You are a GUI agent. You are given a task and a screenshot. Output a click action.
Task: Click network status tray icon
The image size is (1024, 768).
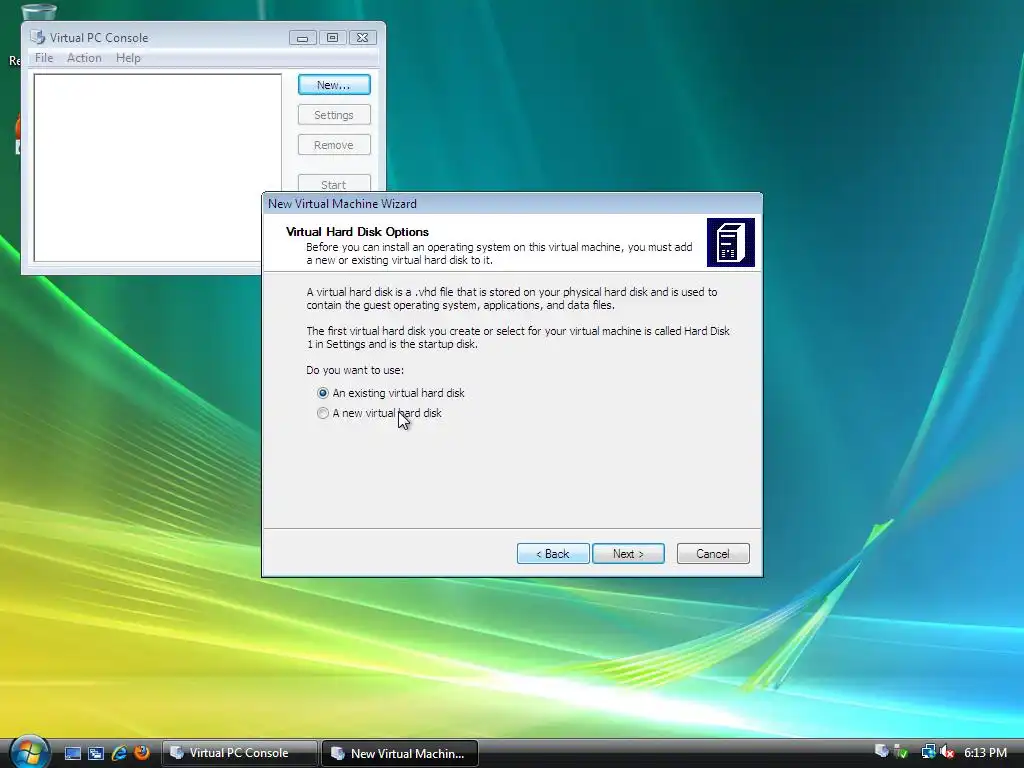(928, 752)
